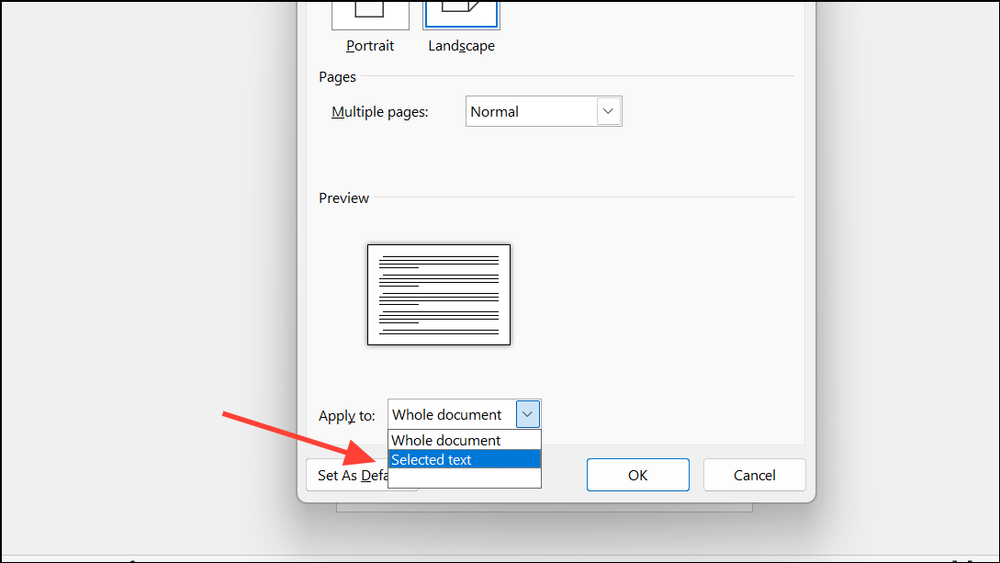This screenshot has height=563, width=1000.
Task: Select the Landscape orientation icon
Action: [461, 15]
